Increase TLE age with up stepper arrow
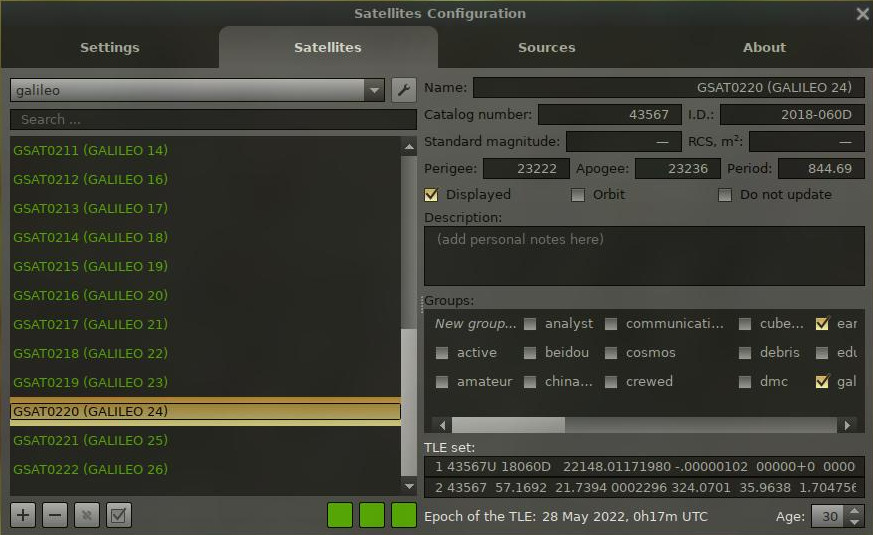This screenshot has height=535, width=873. point(853,511)
